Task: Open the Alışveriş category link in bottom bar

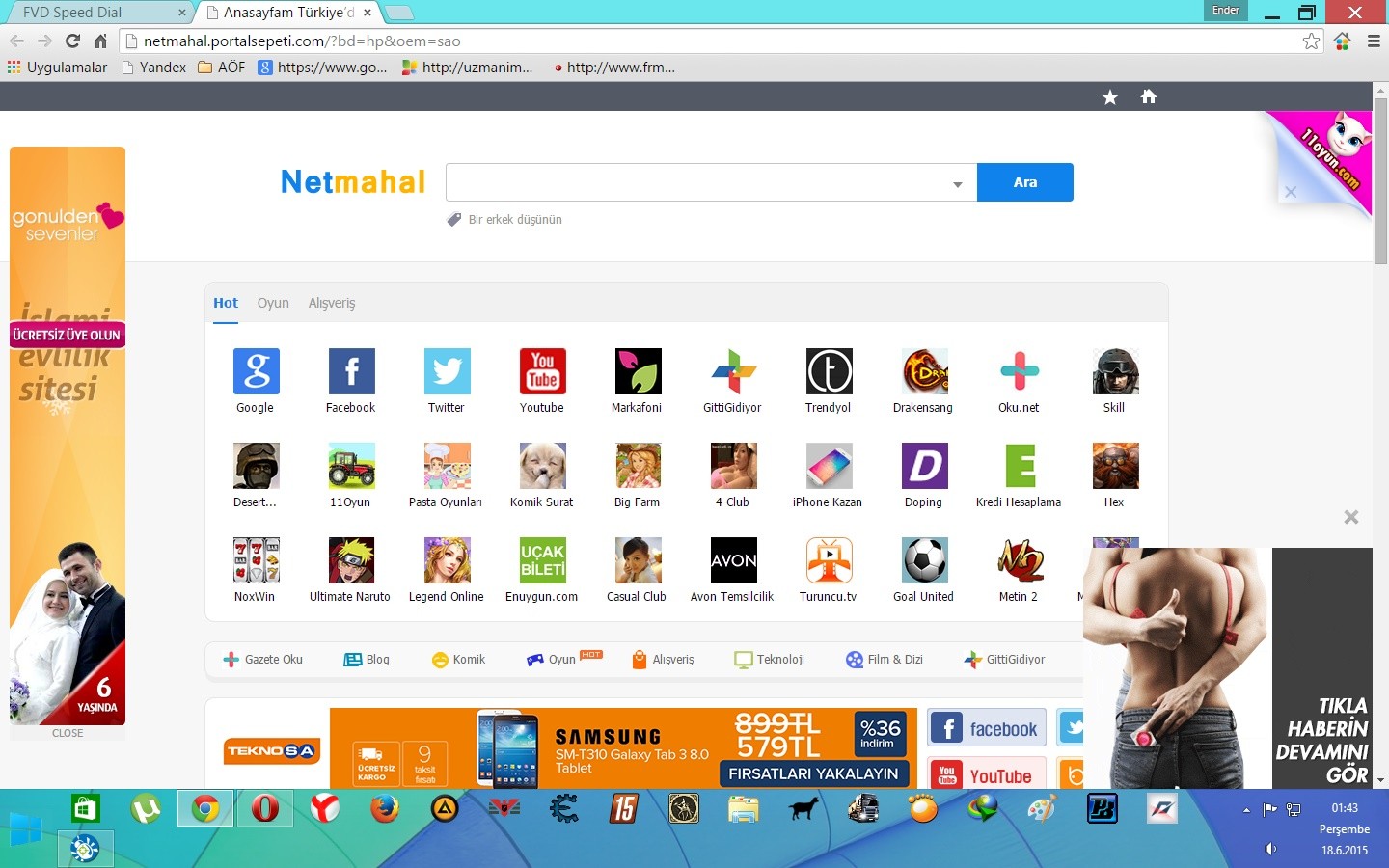Action: point(663,660)
